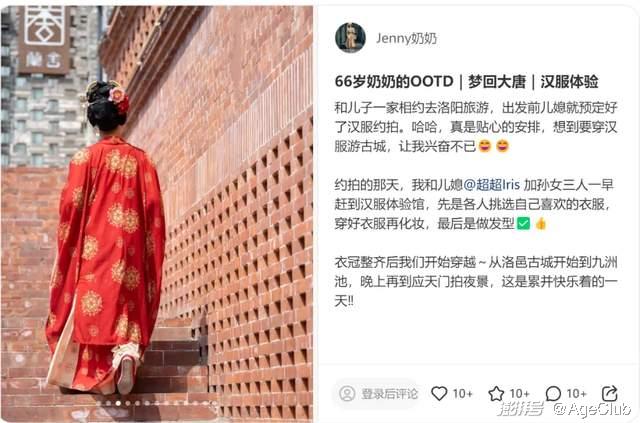
Task: Like the post with the heart icon
Action: pyautogui.click(x=439, y=393)
